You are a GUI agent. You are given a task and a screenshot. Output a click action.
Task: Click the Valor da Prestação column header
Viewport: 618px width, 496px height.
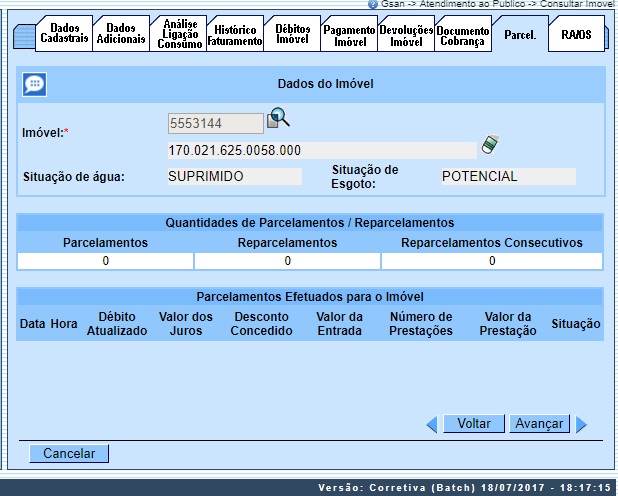click(x=508, y=324)
